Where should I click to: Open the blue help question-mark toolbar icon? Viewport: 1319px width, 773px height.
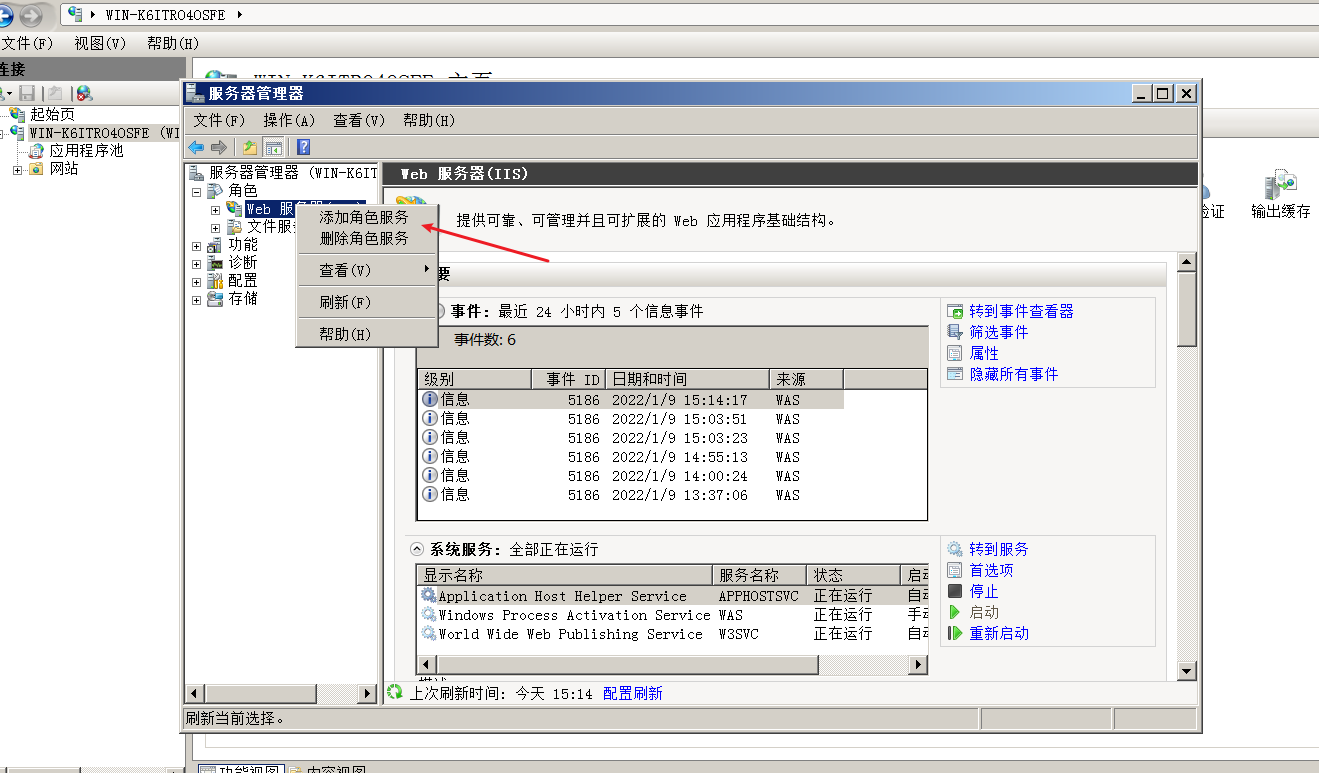coord(303,147)
